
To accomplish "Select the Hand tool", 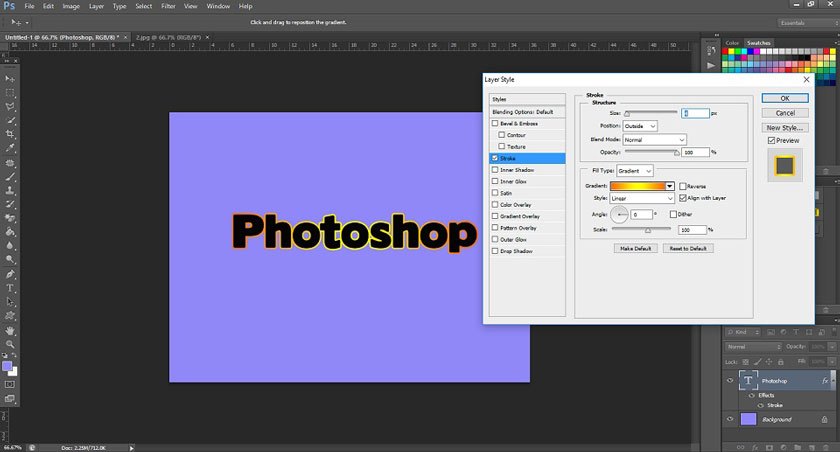I will coord(10,330).
